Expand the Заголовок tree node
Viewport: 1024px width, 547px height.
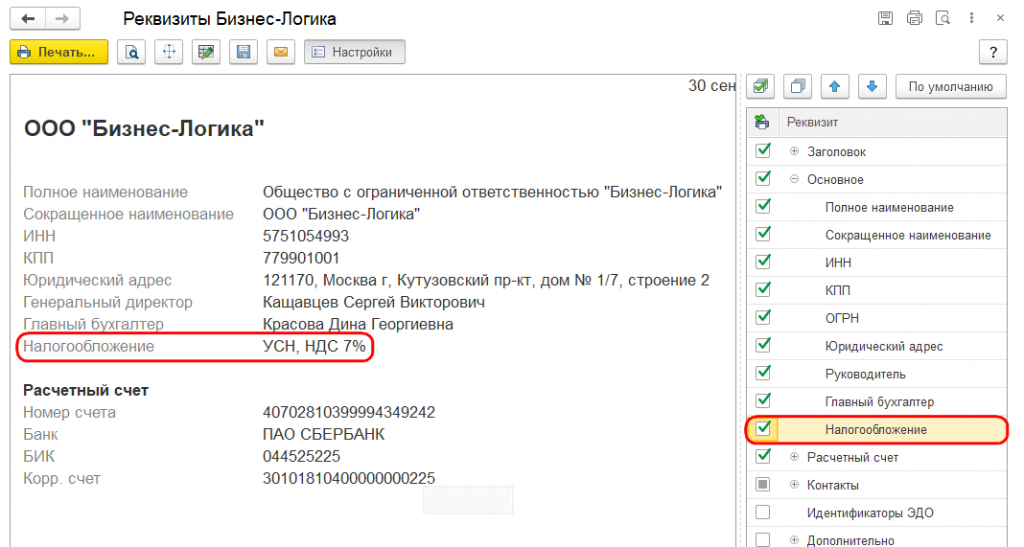point(794,151)
